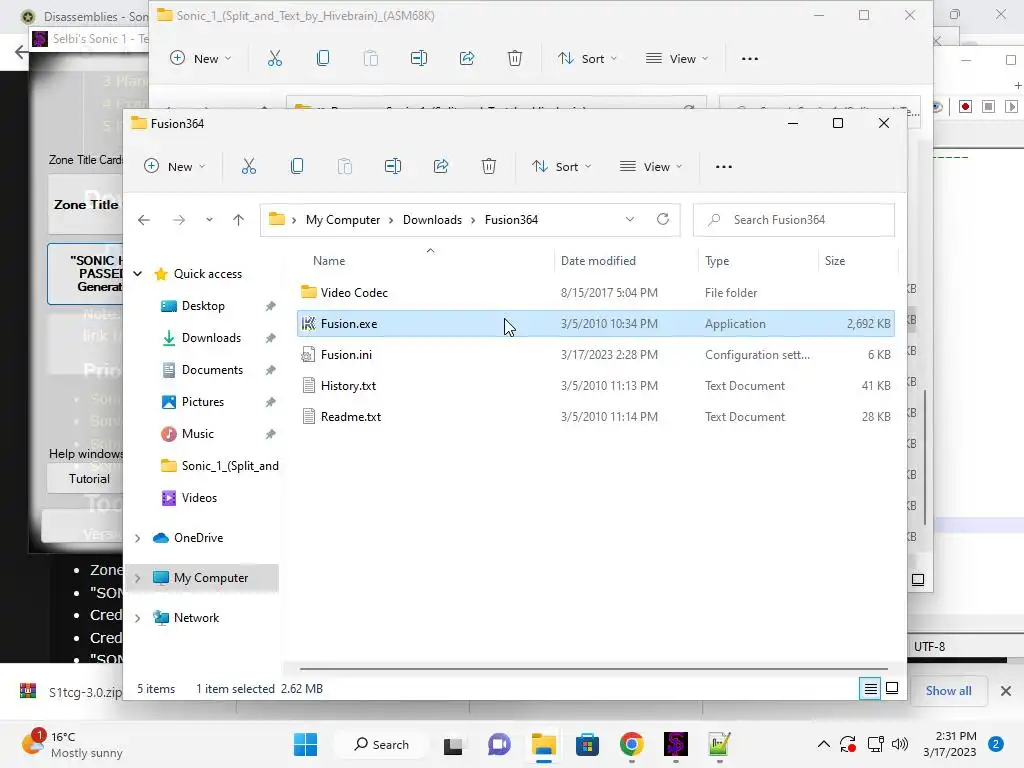Refresh the Fusion364 folder view
1024x768 pixels.
(x=663, y=219)
